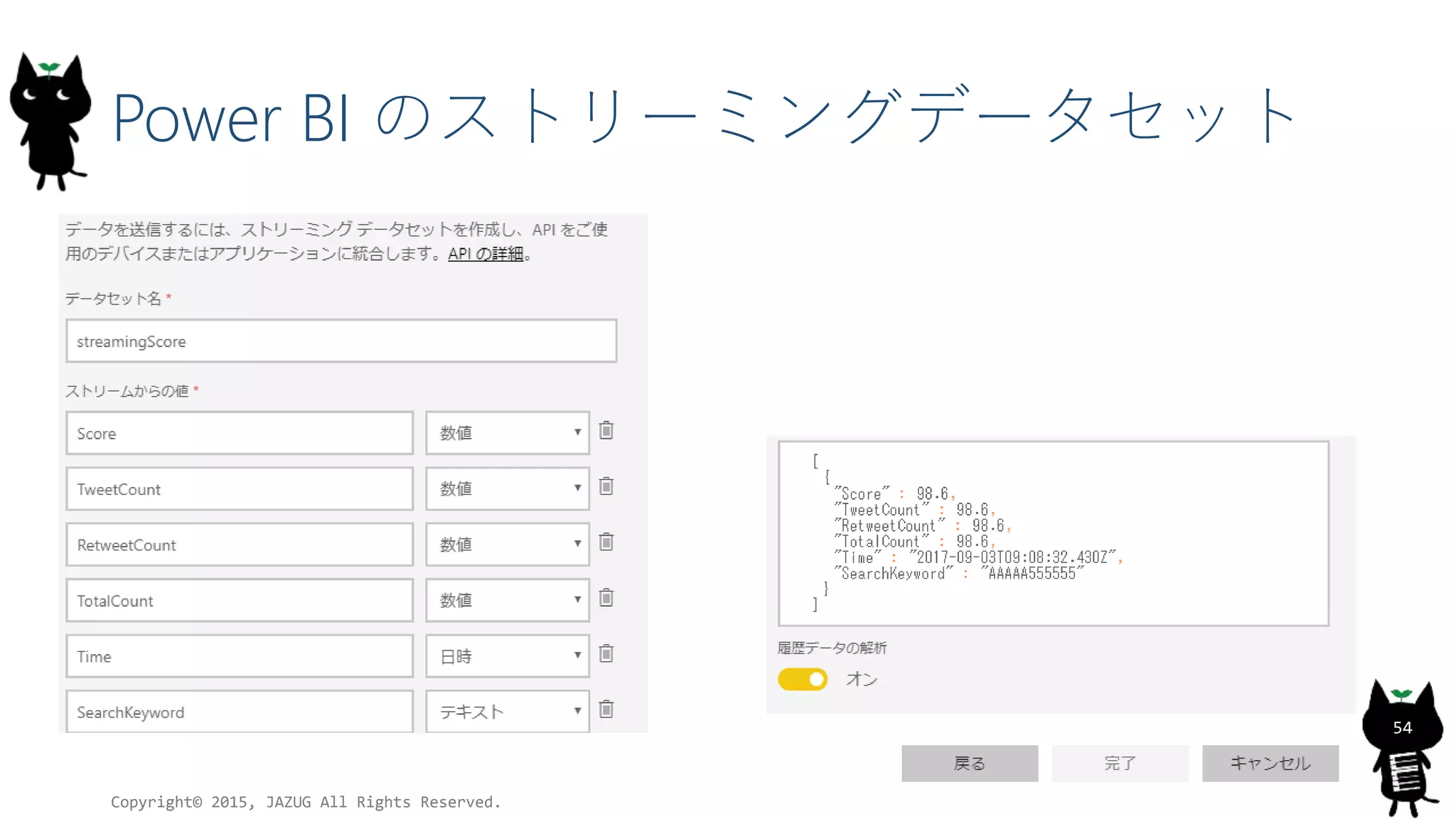The width and height of the screenshot is (1456, 819).
Task: Click the データセット名 label
Action: 114,299
